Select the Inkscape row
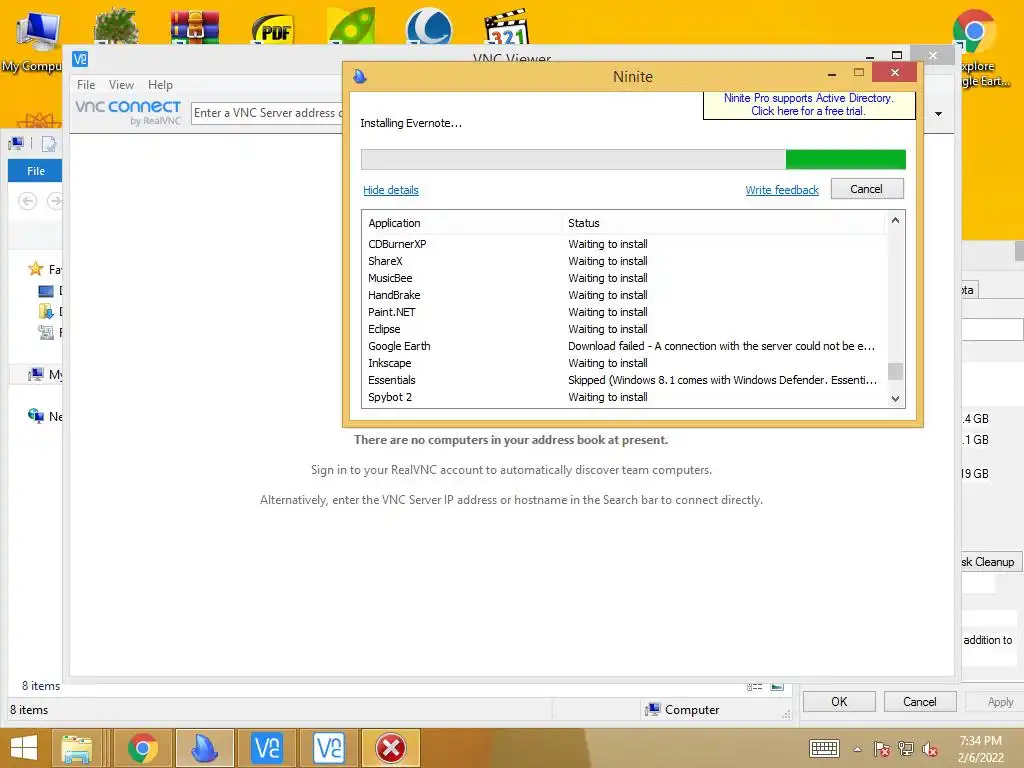The height and width of the screenshot is (768, 1024). click(x=625, y=362)
